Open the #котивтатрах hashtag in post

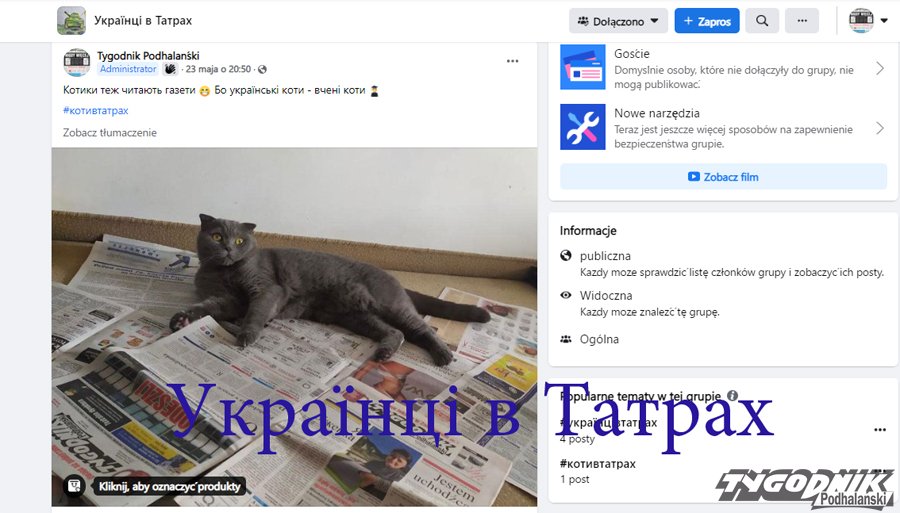click(96, 110)
